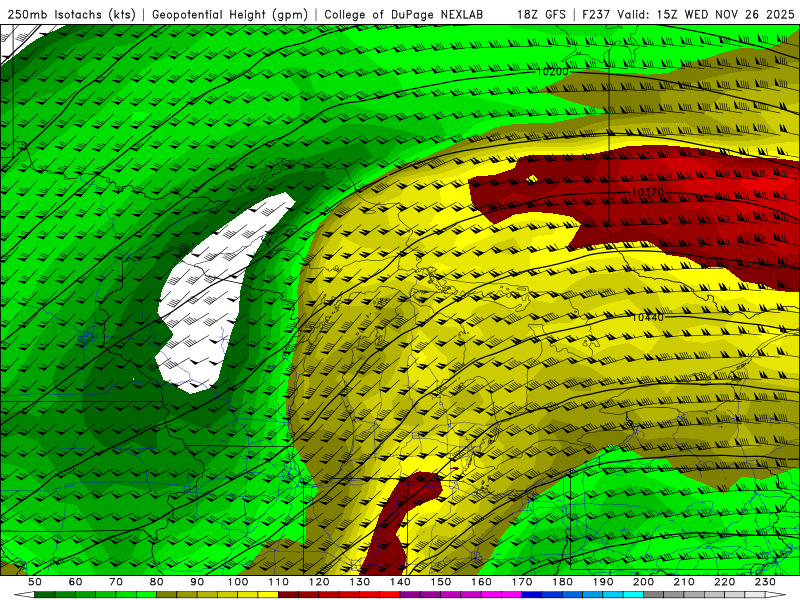Click the magenta swatch just before 170
This screenshot has width=800, height=600.
511,594
